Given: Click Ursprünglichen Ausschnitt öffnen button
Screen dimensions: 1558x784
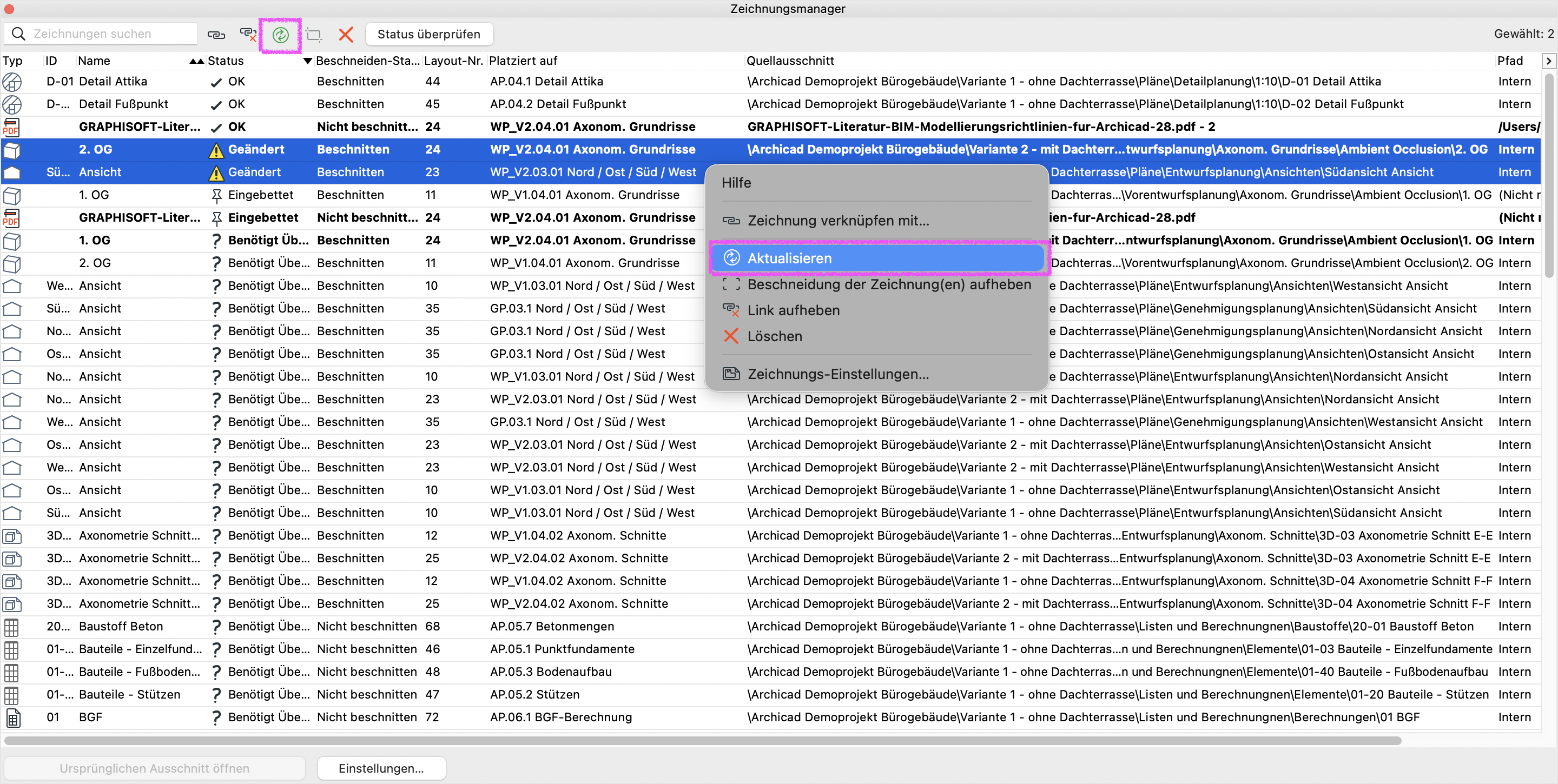Looking at the screenshot, I should click(x=154, y=768).
